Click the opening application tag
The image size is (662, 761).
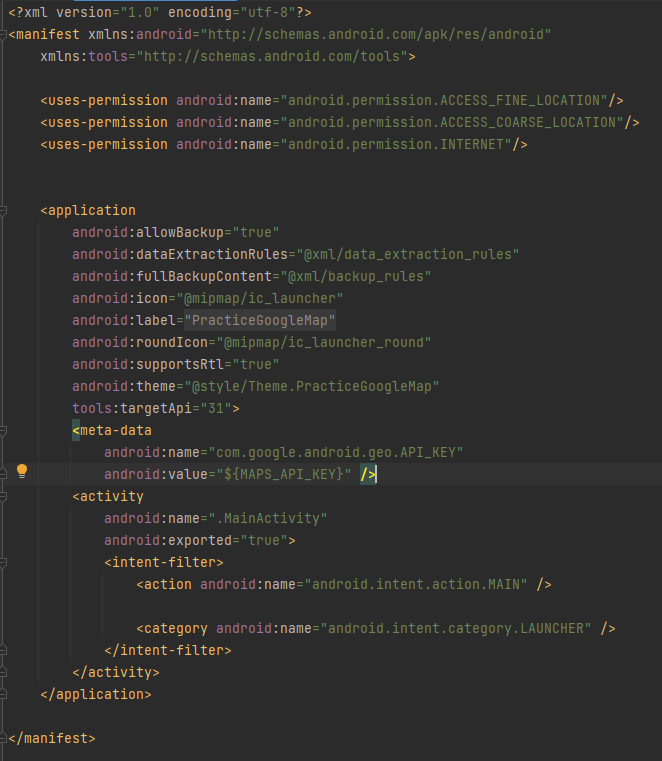tap(88, 211)
